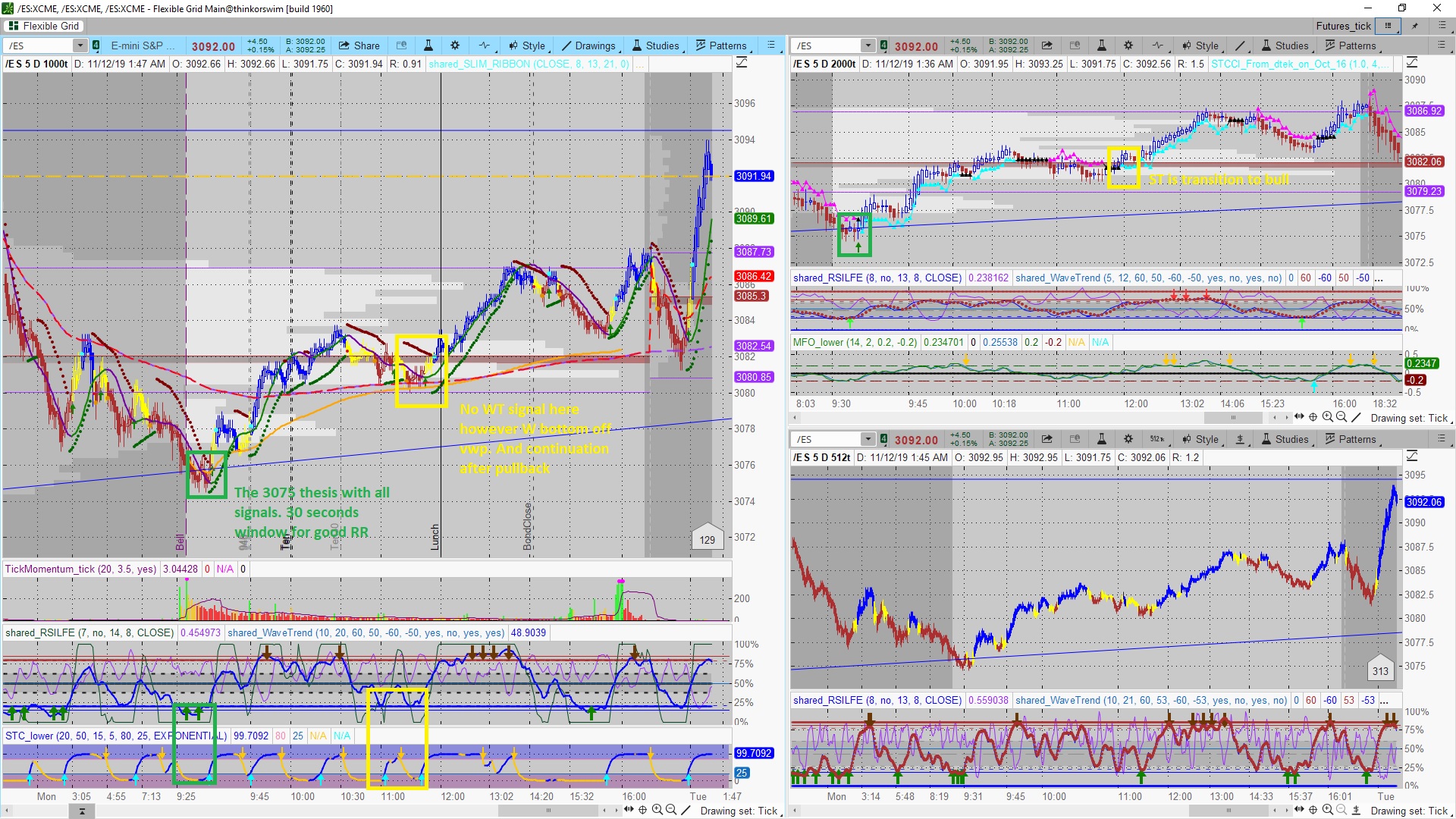The height and width of the screenshot is (819, 1456).
Task: Open settings gear in upper-right chart
Action: (x=1128, y=45)
